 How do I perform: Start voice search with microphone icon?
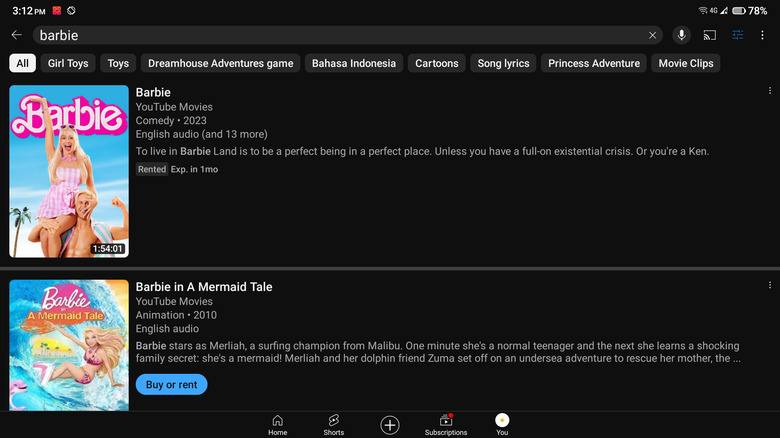point(682,35)
